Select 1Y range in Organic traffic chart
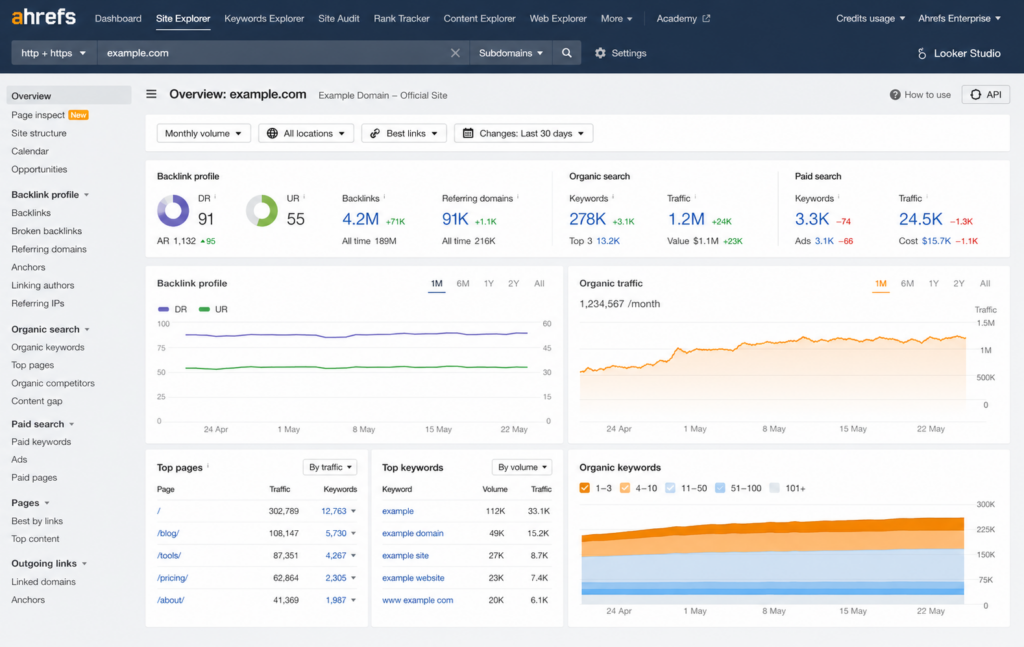Viewport: 1024px width, 647px height. (x=933, y=283)
